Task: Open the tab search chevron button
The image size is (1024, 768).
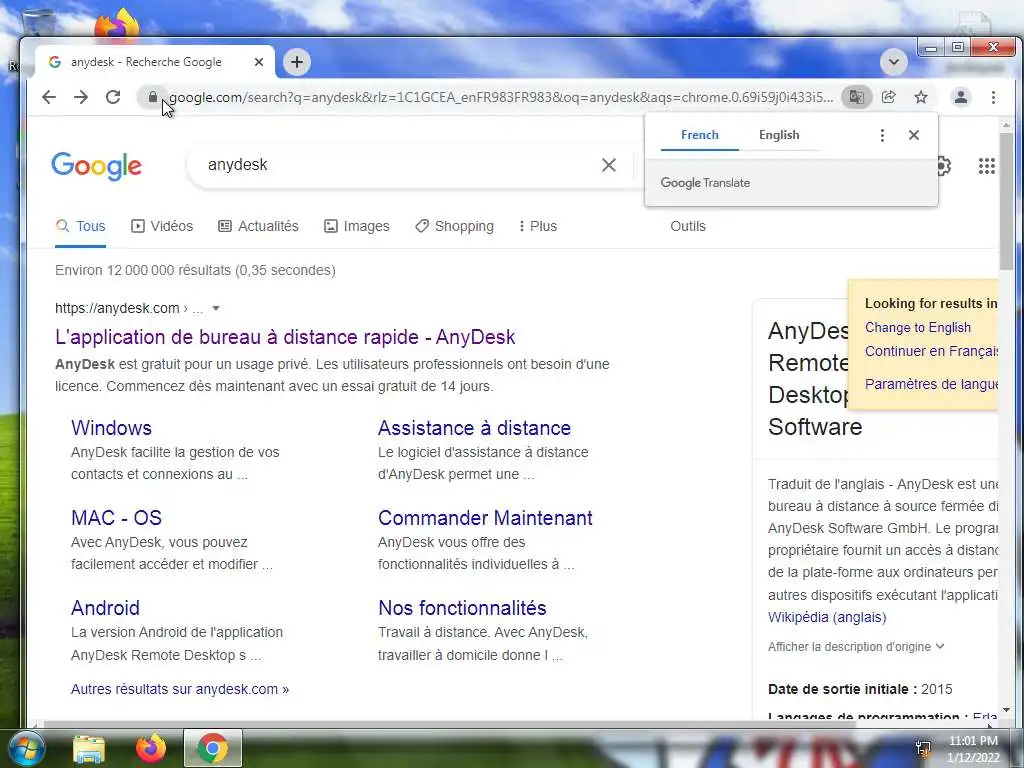Action: pyautogui.click(x=893, y=62)
